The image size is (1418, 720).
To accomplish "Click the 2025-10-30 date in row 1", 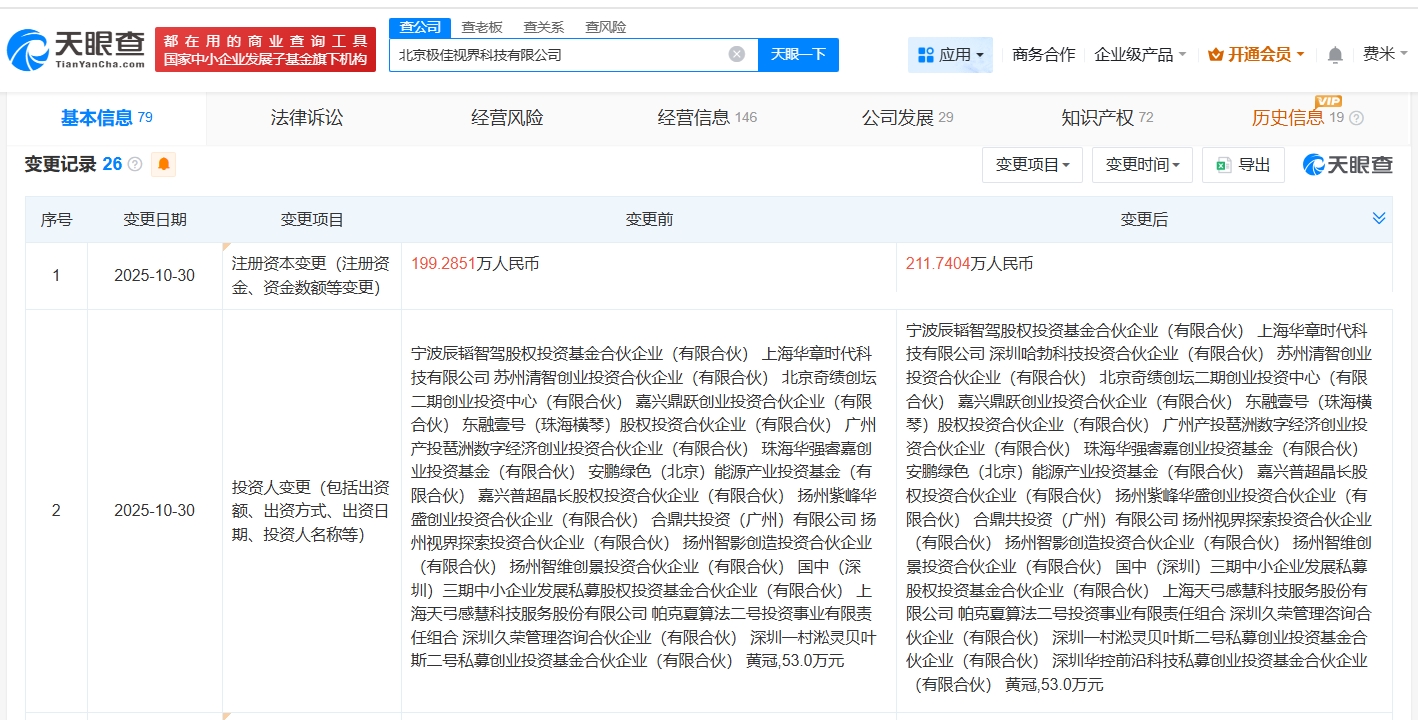I will (155, 276).
